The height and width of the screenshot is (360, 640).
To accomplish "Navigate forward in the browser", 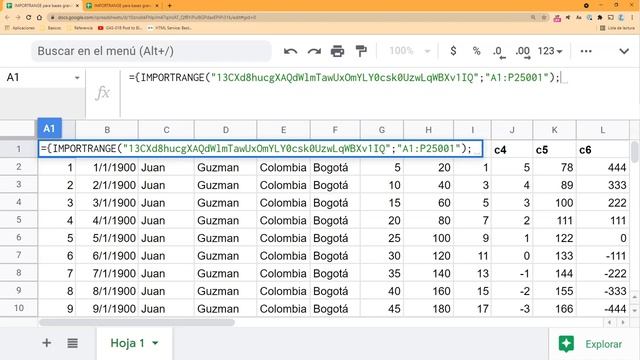I will [18, 18].
